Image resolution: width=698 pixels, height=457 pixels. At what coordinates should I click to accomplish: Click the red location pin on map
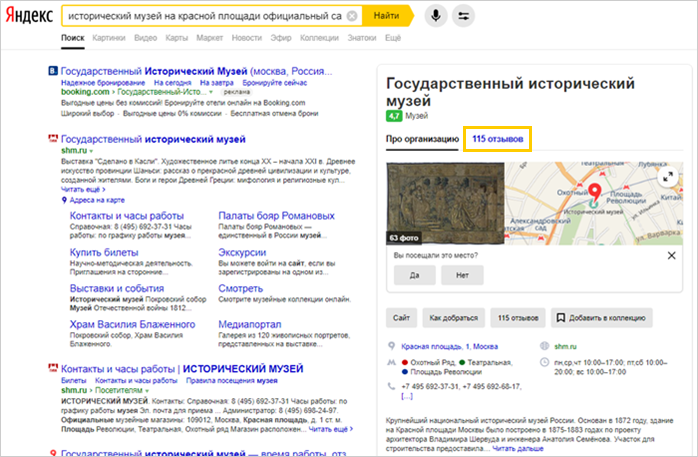point(592,192)
